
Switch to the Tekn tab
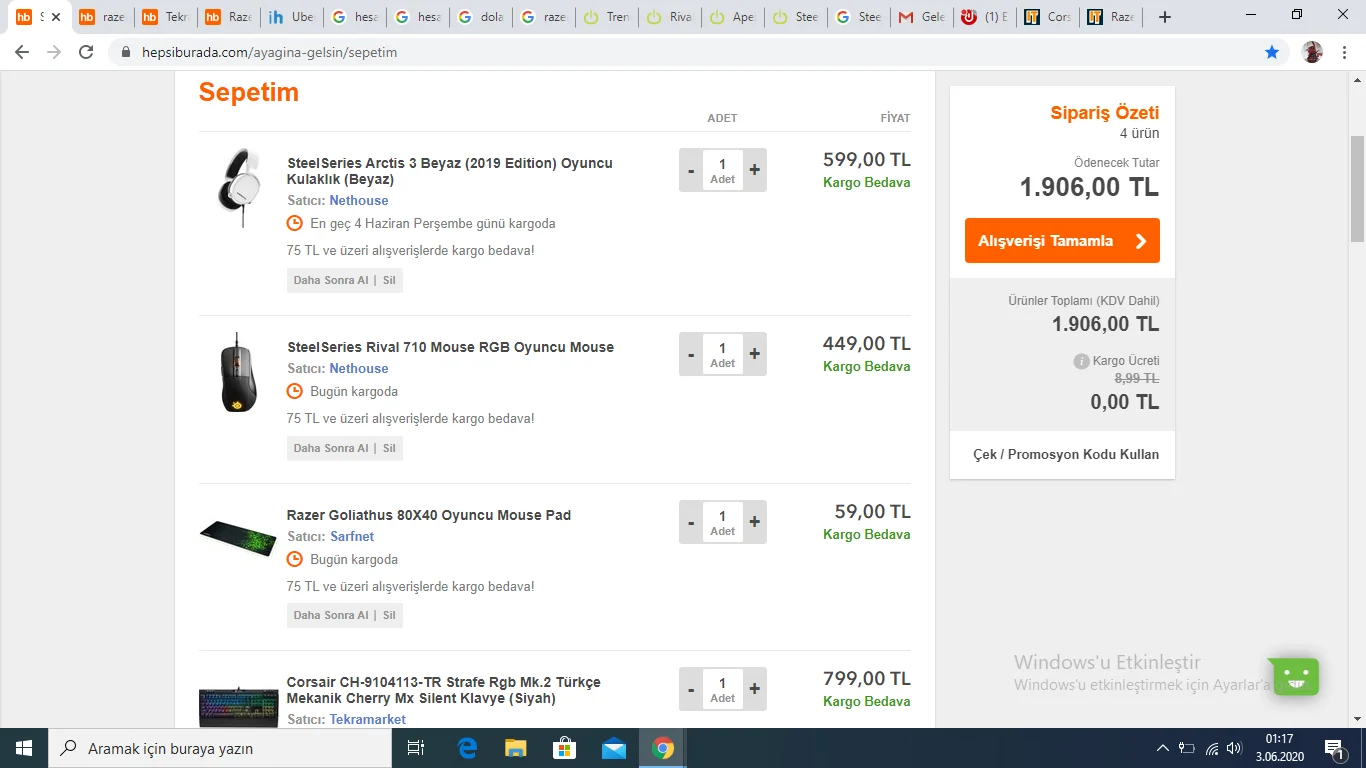166,17
